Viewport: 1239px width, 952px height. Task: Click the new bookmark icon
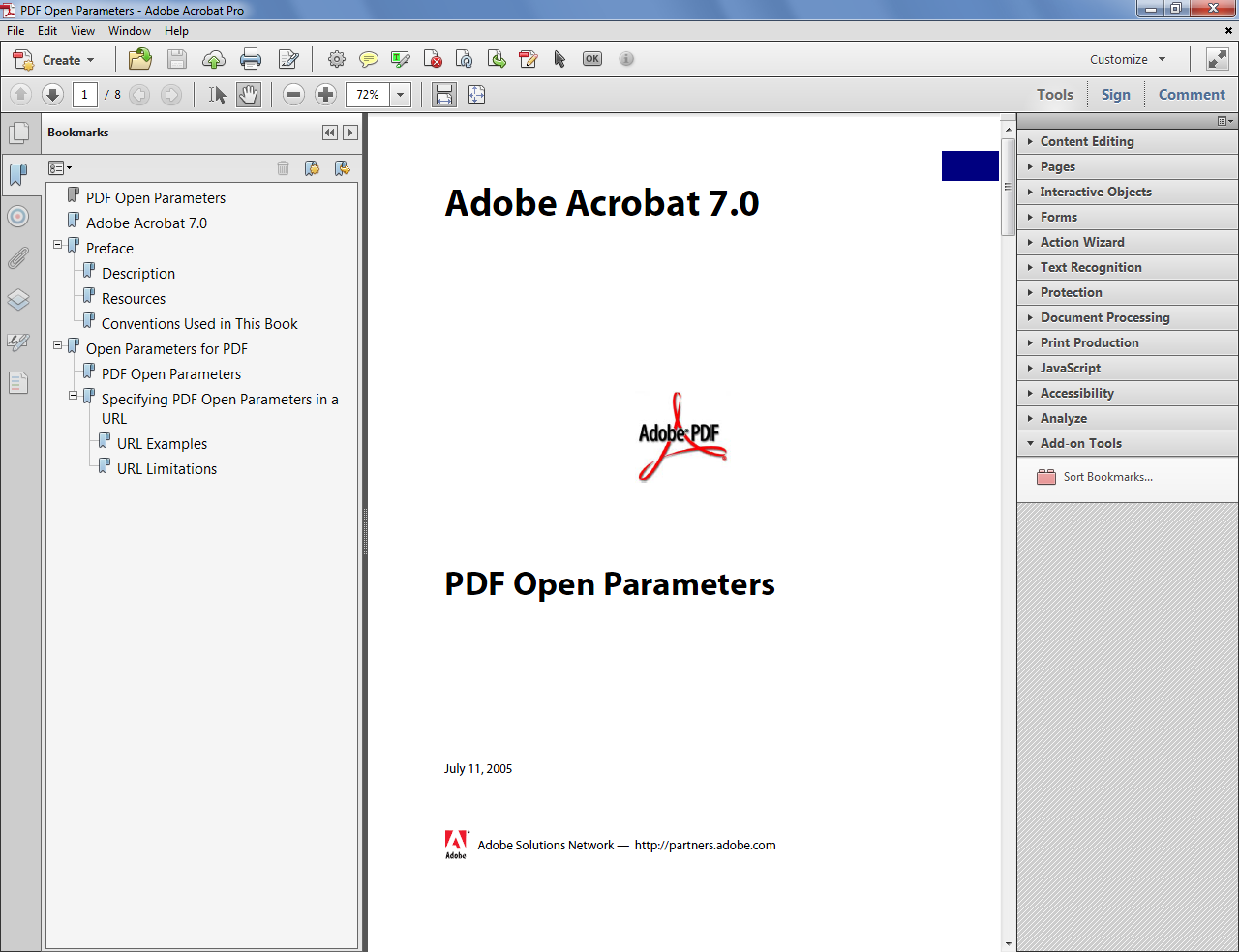pos(312,168)
